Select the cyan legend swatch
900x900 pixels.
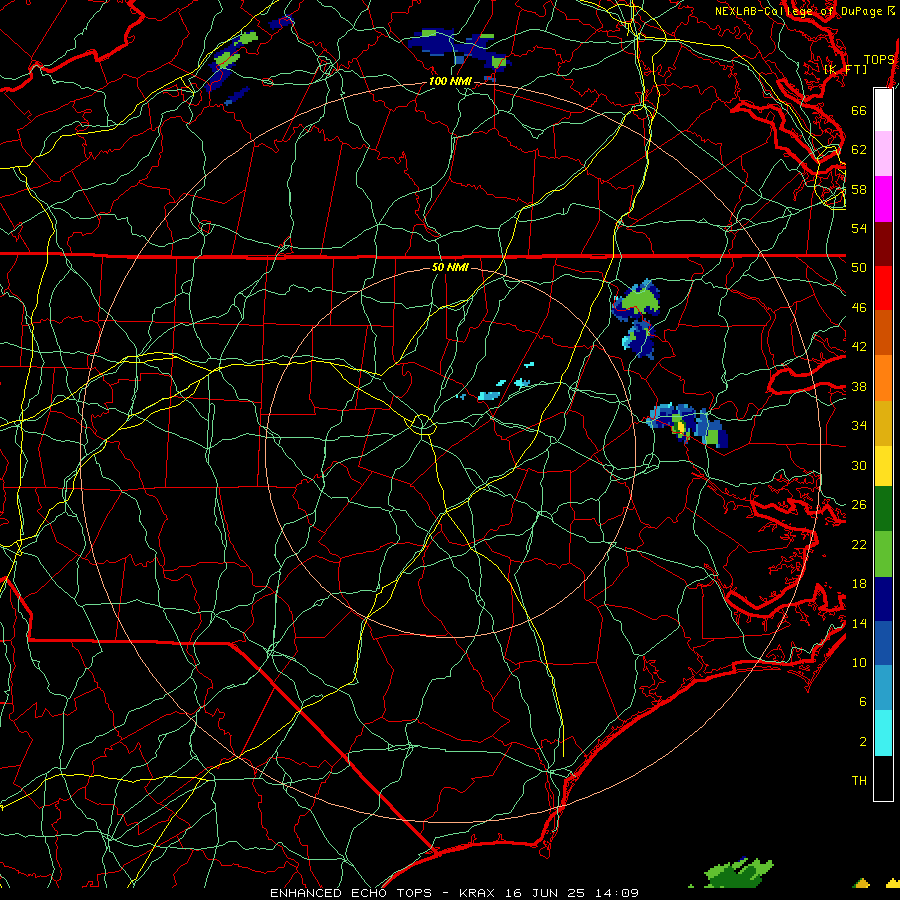[883, 733]
